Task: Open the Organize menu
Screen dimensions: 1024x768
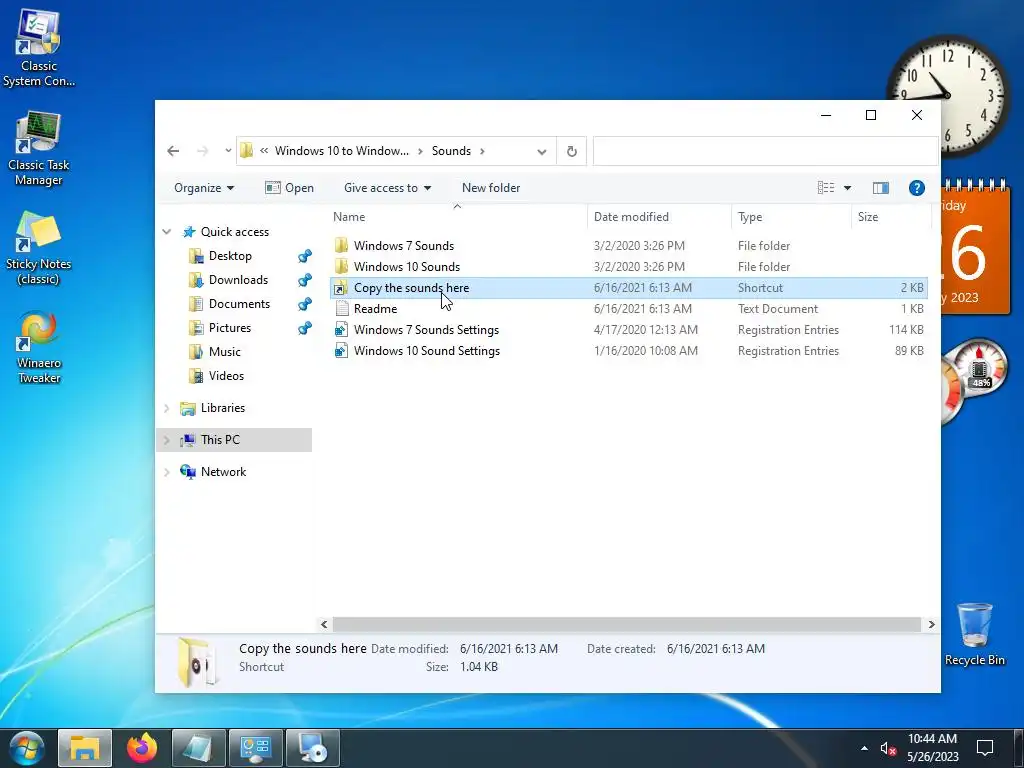Action: click(x=204, y=188)
